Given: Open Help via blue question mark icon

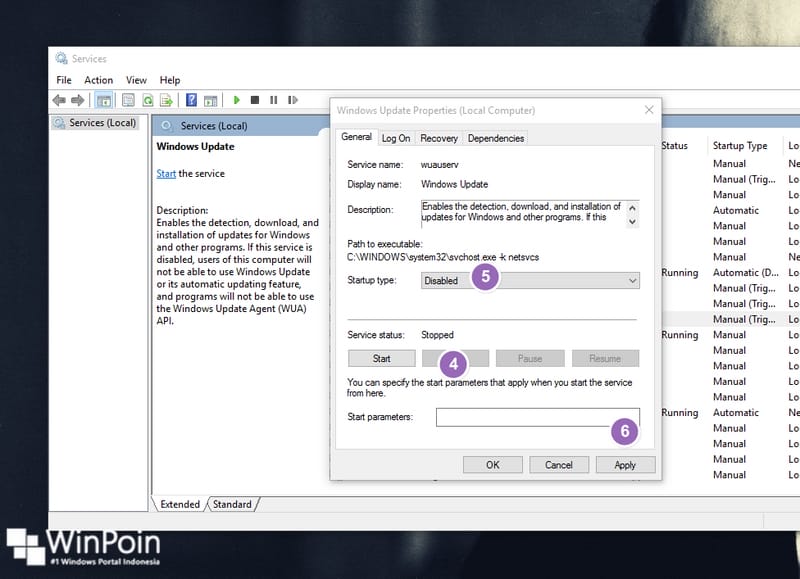Looking at the screenshot, I should point(190,100).
